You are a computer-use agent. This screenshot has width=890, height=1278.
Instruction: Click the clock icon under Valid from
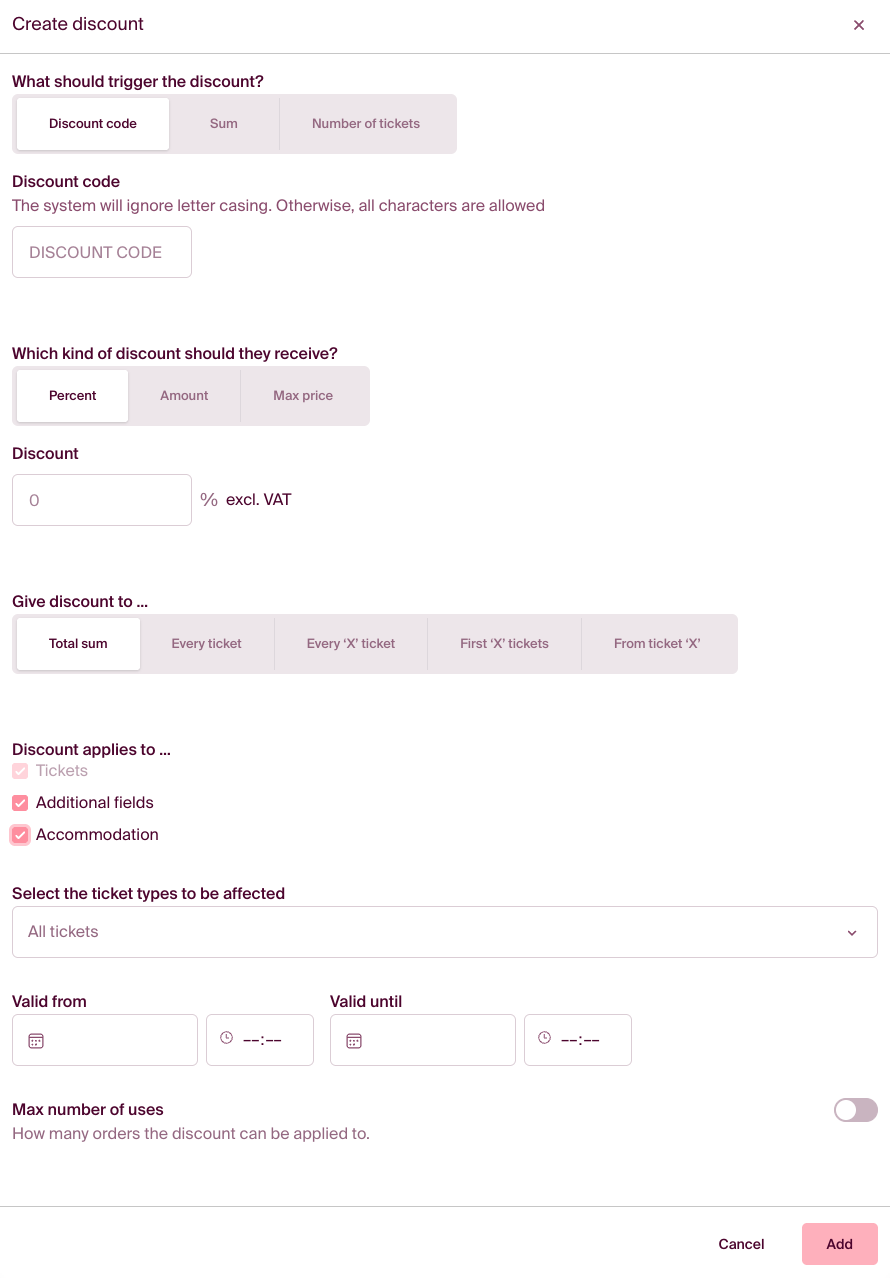click(x=227, y=1039)
